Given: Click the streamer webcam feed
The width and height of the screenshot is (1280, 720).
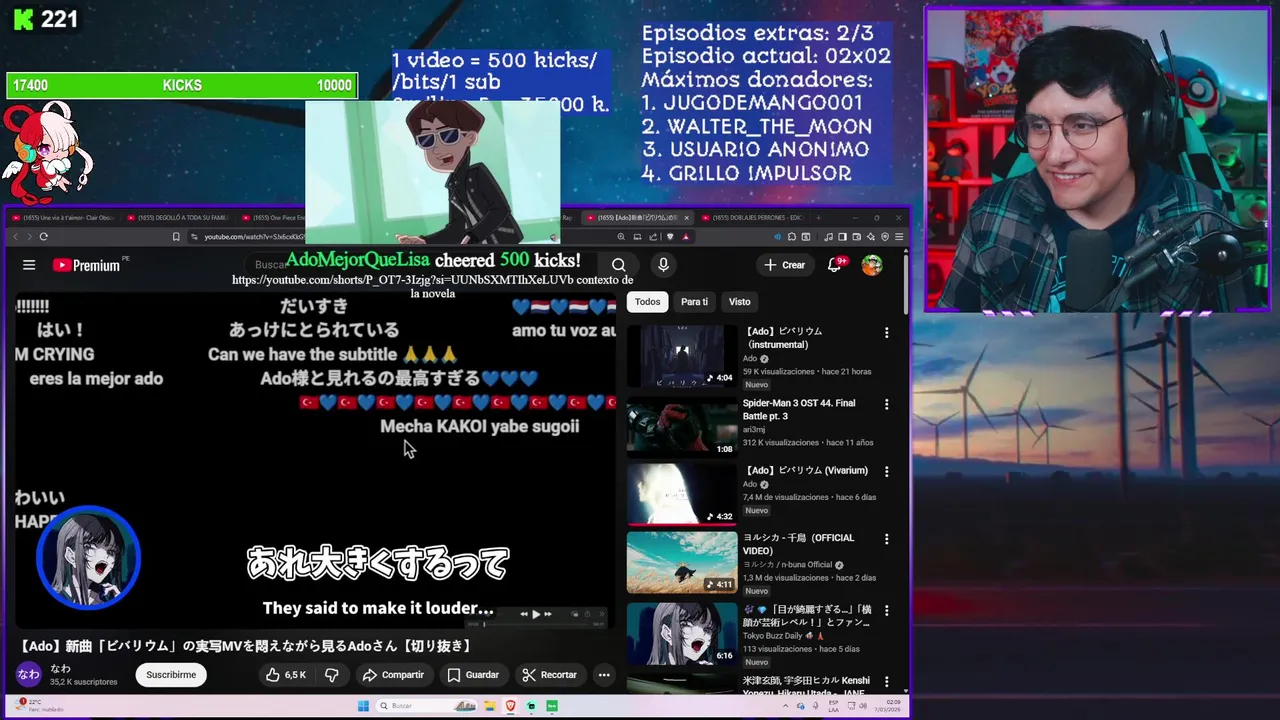Looking at the screenshot, I should (1097, 160).
